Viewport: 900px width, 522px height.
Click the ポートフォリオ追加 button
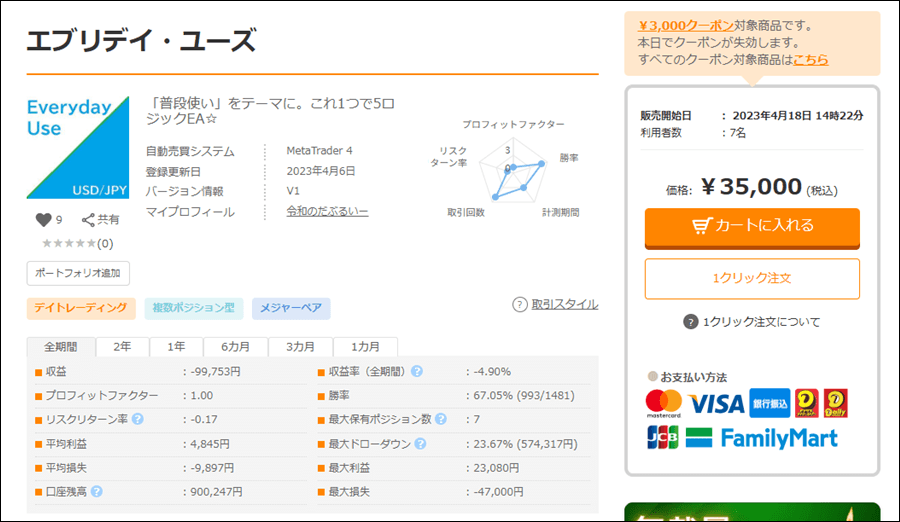pos(78,273)
